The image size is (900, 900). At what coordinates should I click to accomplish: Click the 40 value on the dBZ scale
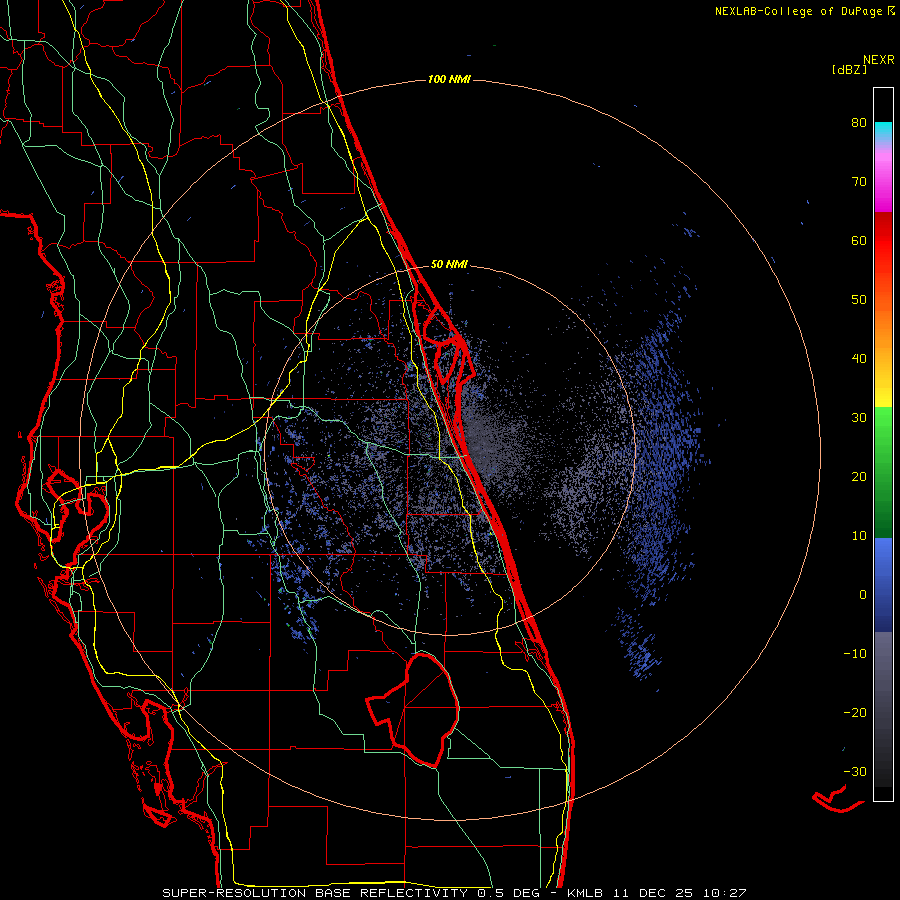click(859, 359)
